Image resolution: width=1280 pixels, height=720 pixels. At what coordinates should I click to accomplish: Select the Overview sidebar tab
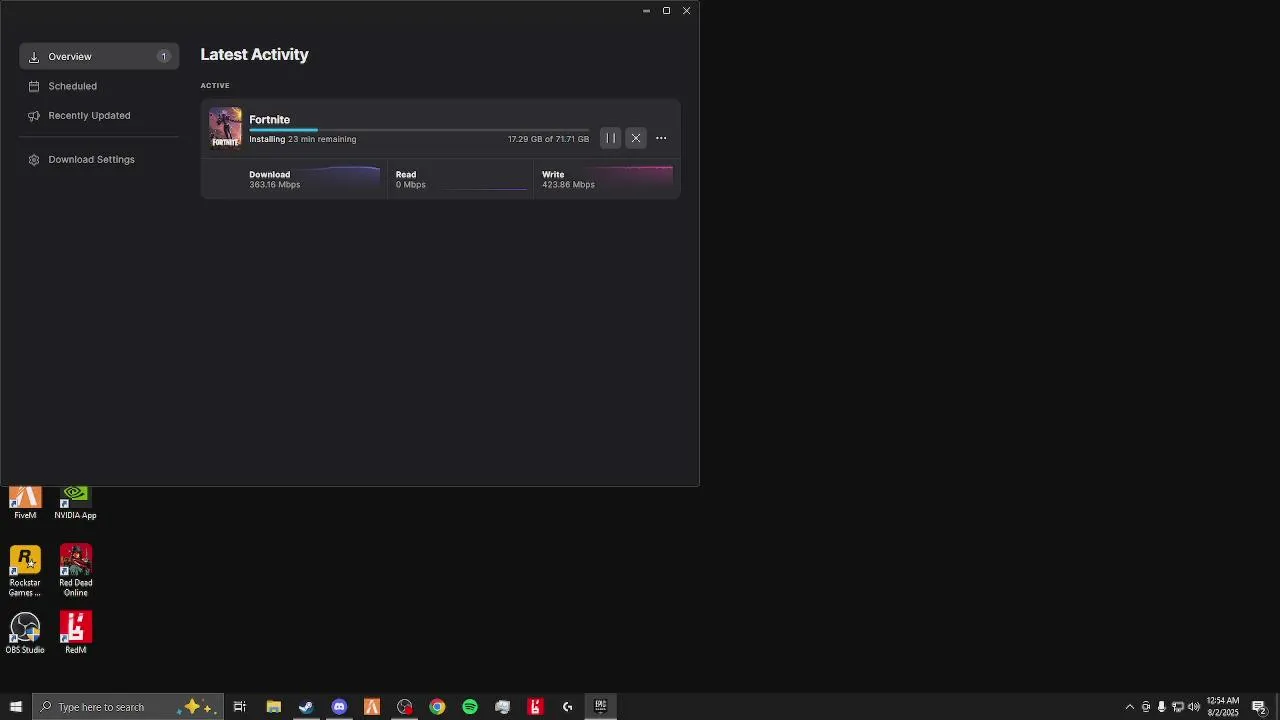click(99, 57)
